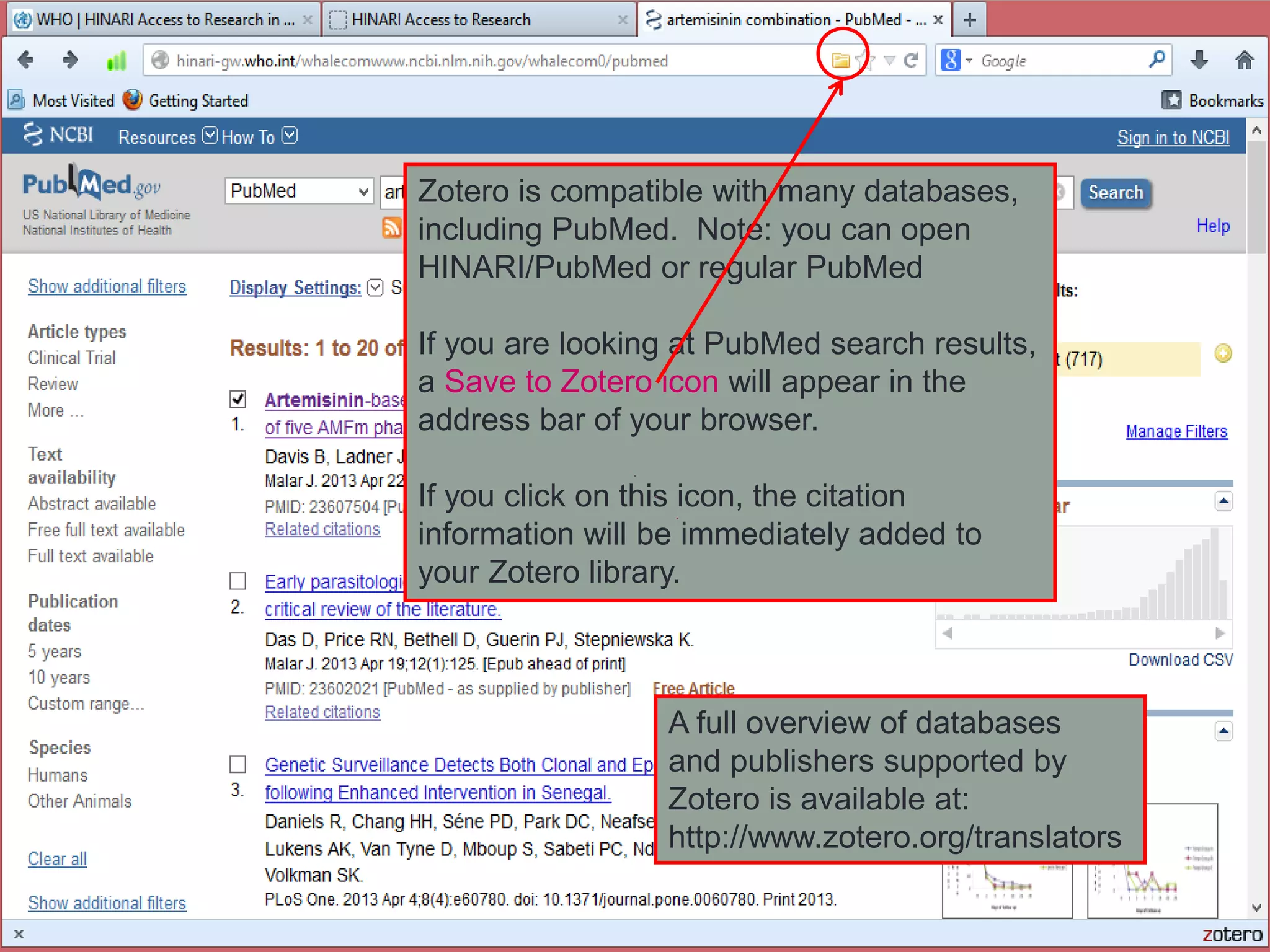The width and height of the screenshot is (1270, 952).
Task: Go forward with the browser forward arrow
Action: 70,60
